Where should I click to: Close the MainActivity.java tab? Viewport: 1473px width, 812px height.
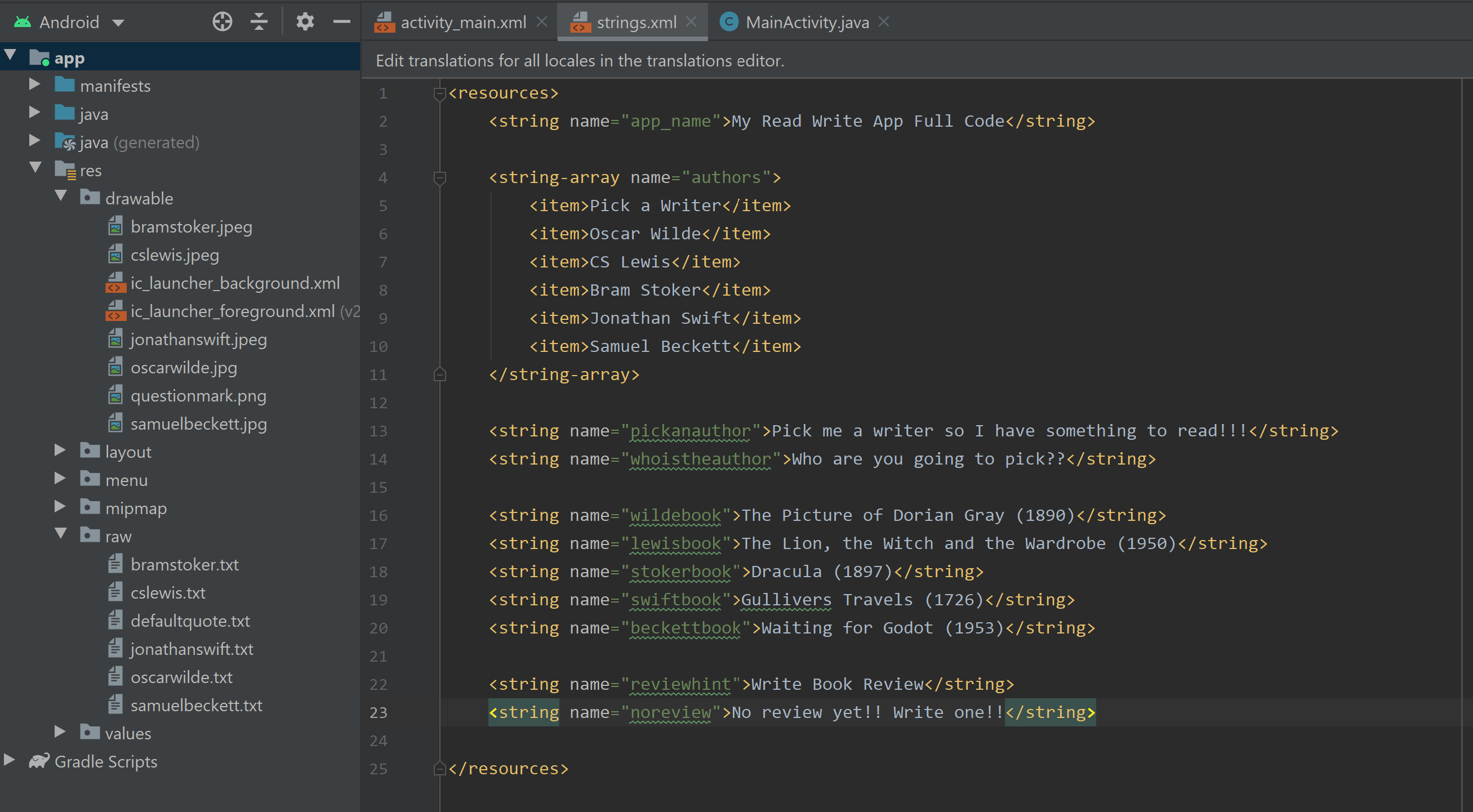tap(884, 22)
